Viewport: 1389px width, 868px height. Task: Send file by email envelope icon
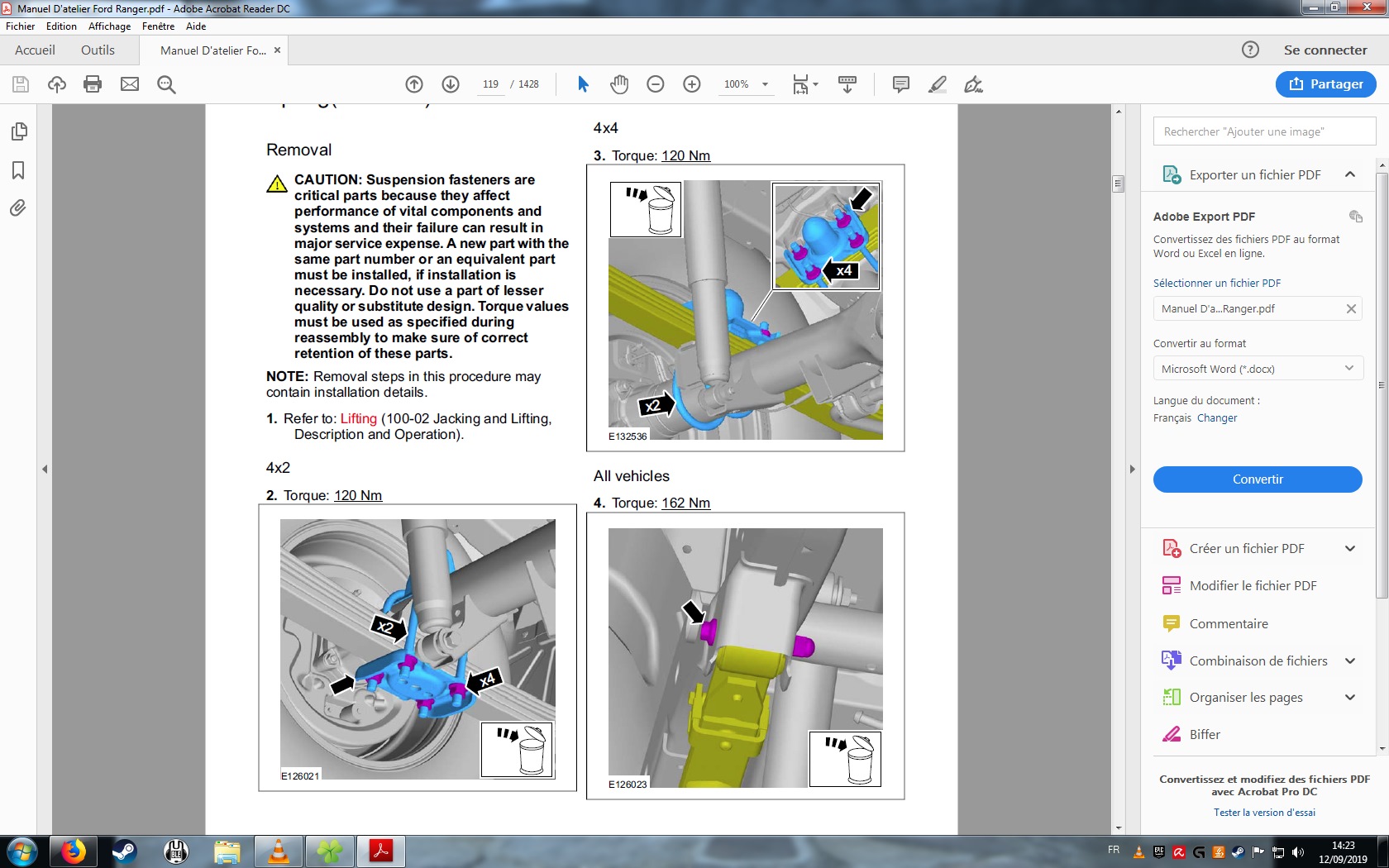(x=130, y=84)
